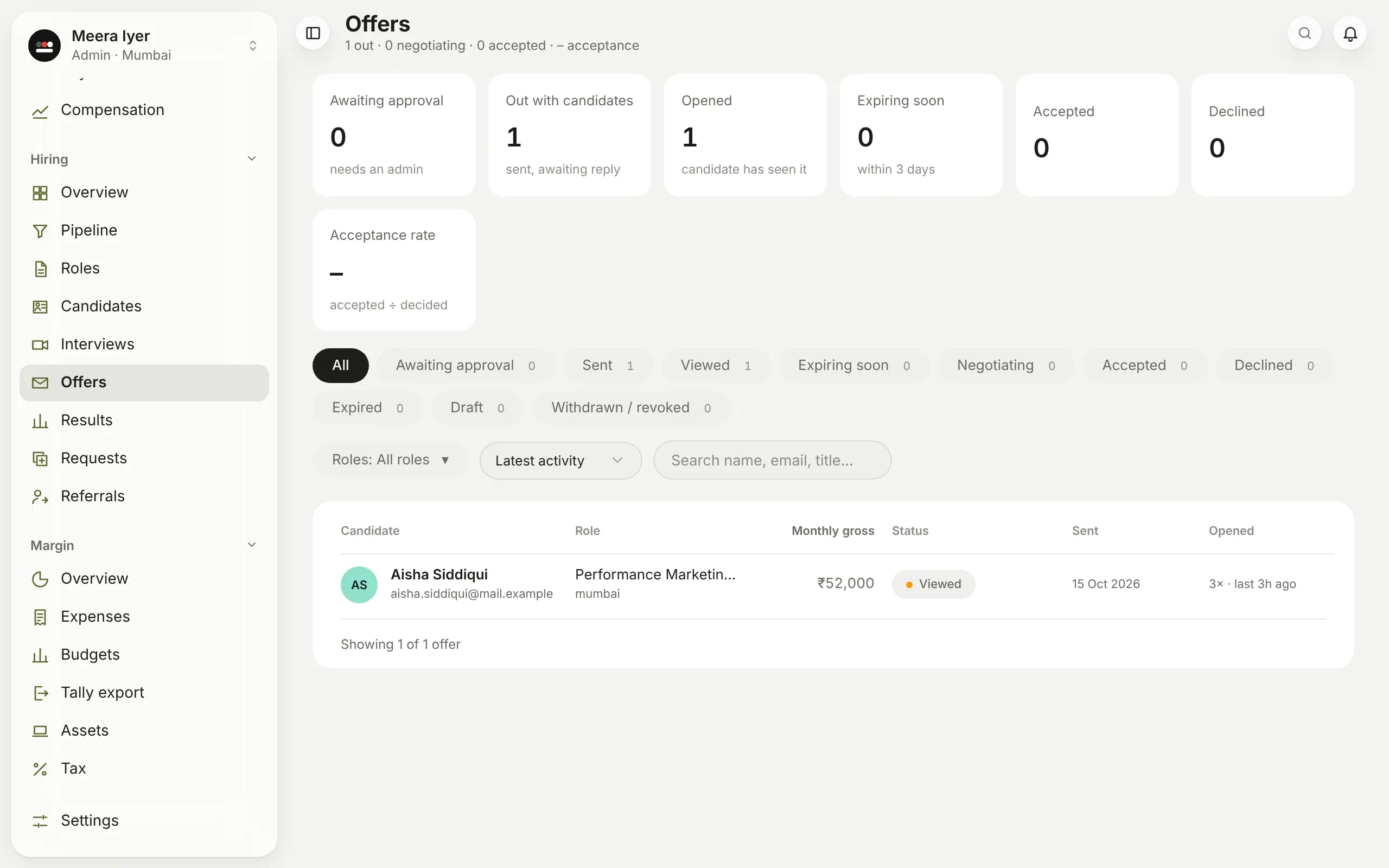1389x868 pixels.
Task: Filter by Expiring soon tab
Action: tap(854, 365)
